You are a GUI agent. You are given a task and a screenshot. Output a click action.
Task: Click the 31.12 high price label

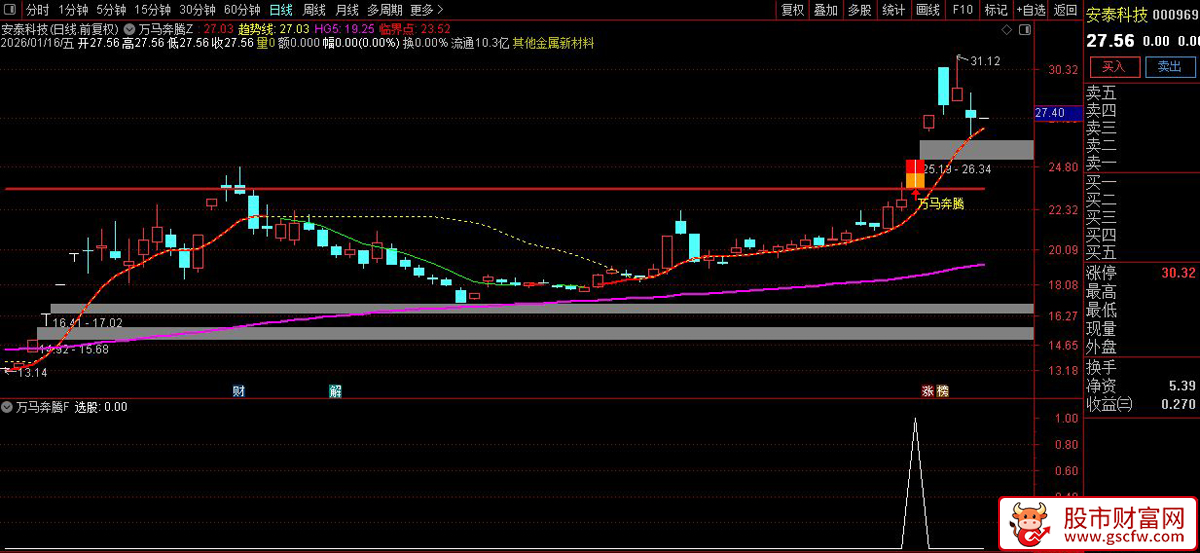[x=985, y=61]
